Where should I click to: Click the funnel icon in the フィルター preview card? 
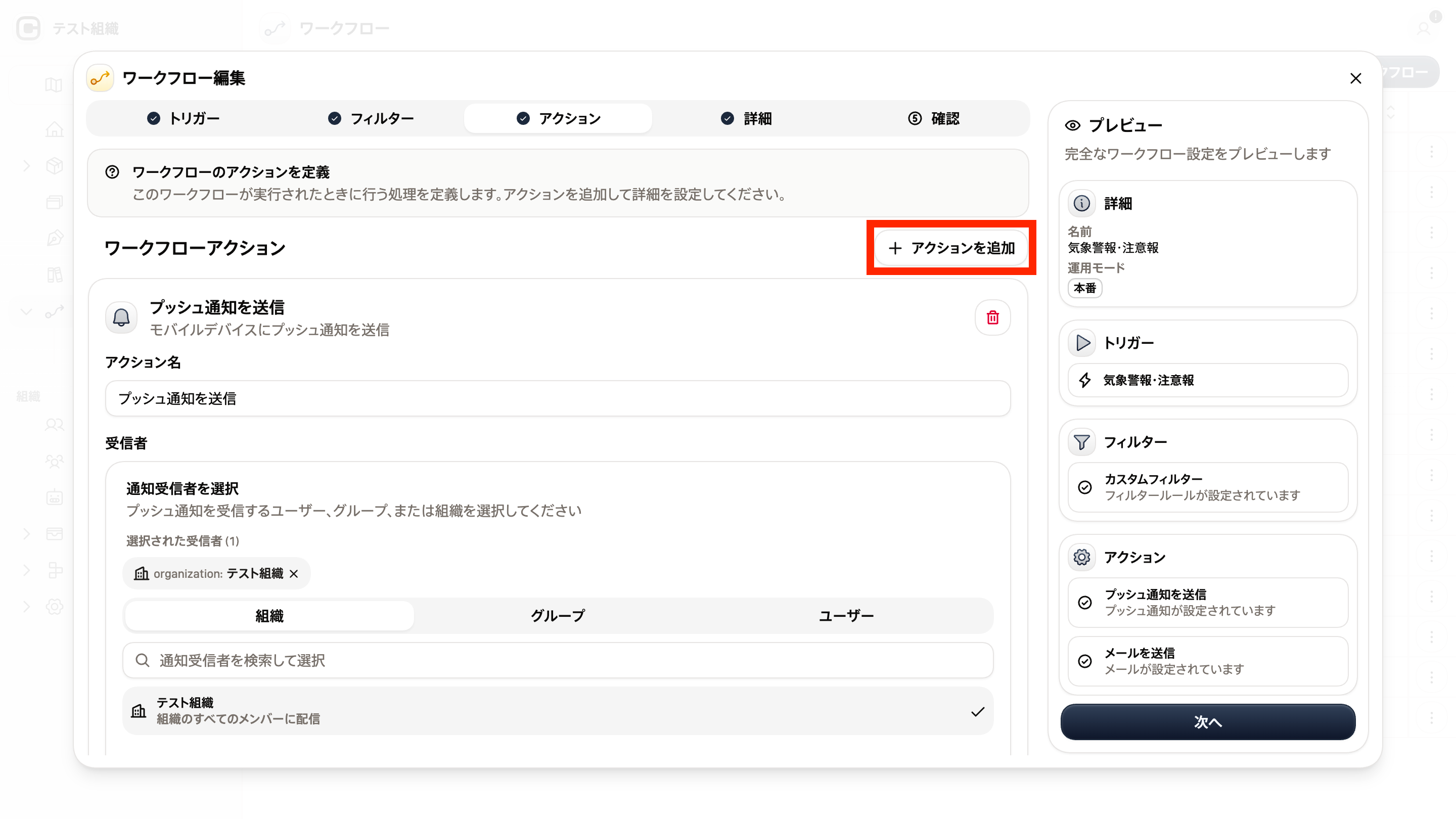(1082, 442)
